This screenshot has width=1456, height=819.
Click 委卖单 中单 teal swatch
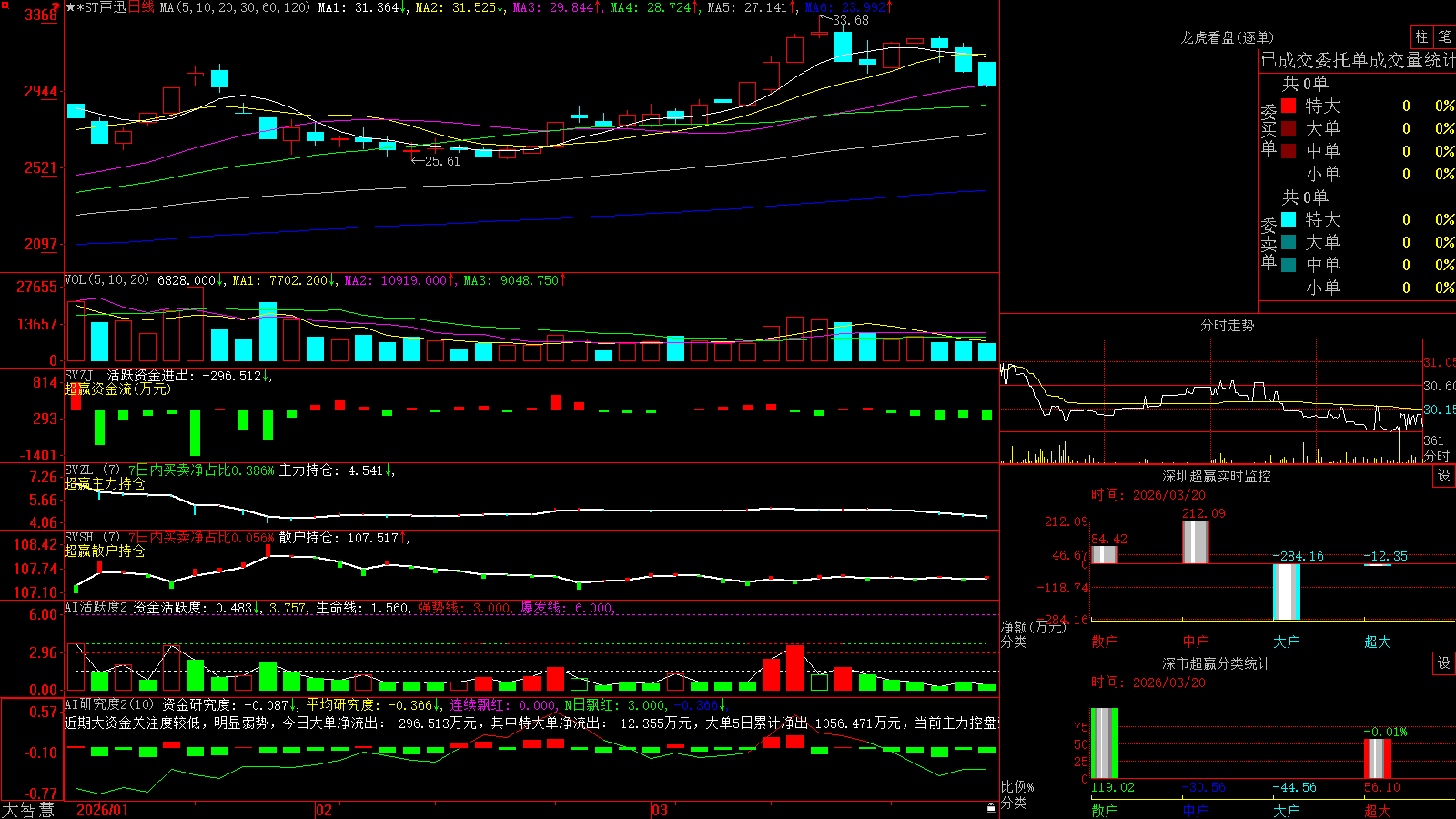(x=1289, y=265)
